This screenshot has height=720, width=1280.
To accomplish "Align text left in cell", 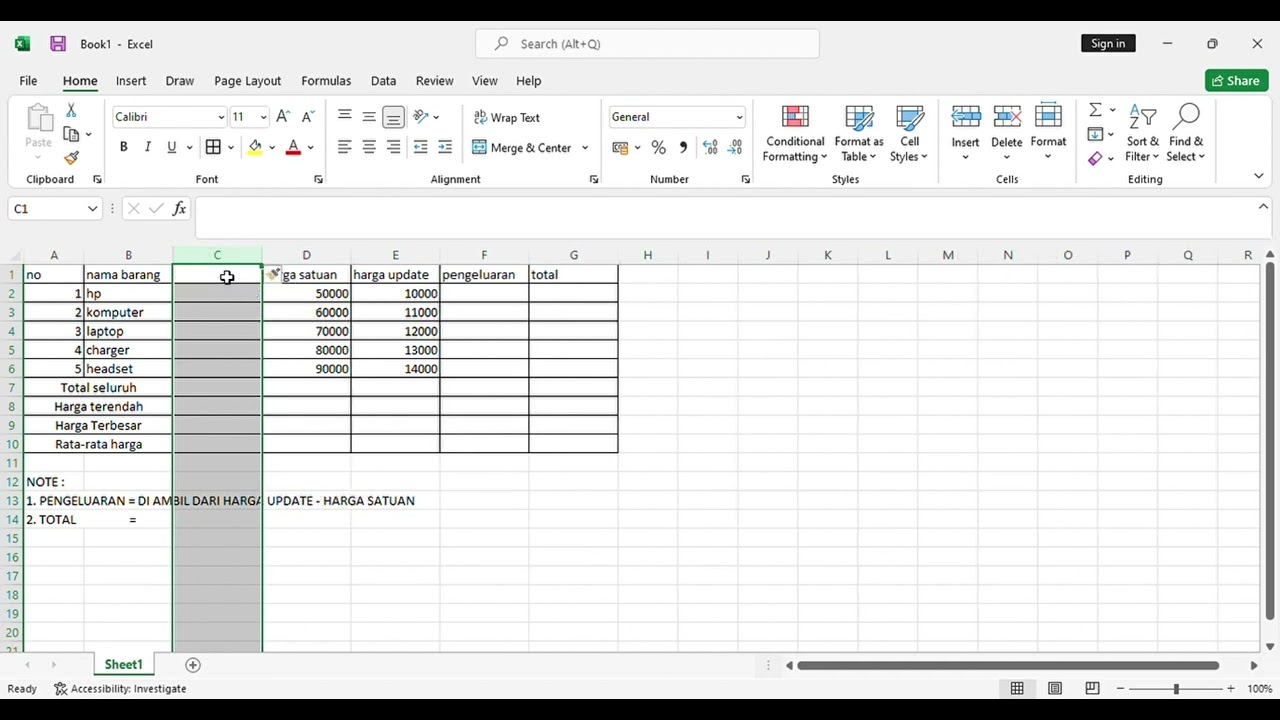I will point(345,147).
